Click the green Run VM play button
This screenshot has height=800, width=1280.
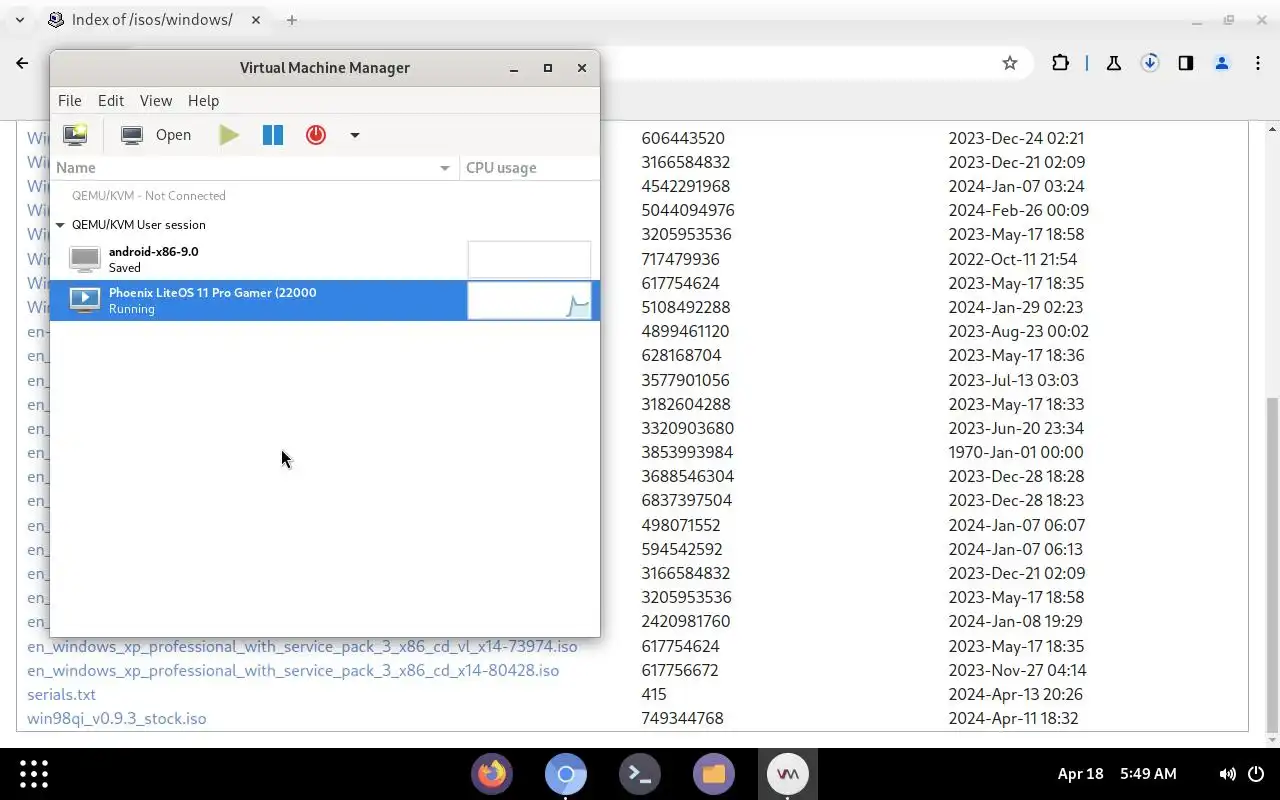click(229, 135)
